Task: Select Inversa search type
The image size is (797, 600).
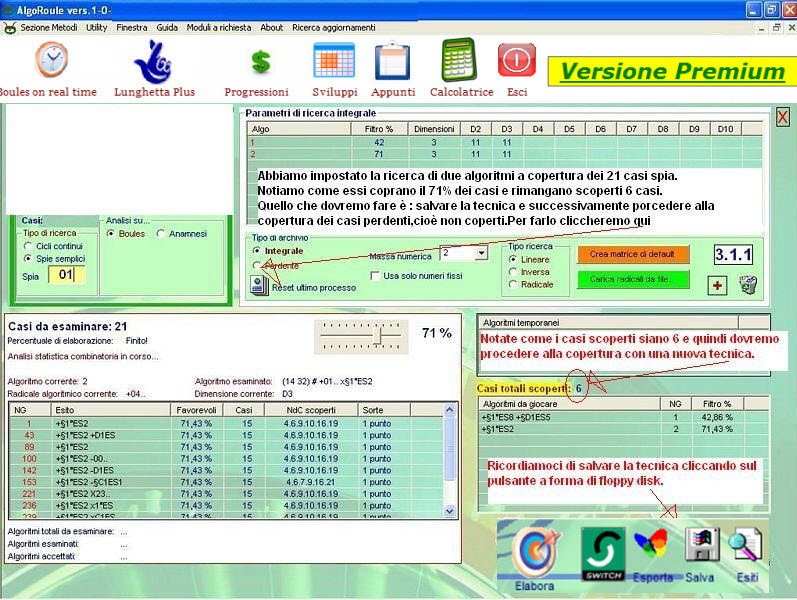Action: (513, 272)
